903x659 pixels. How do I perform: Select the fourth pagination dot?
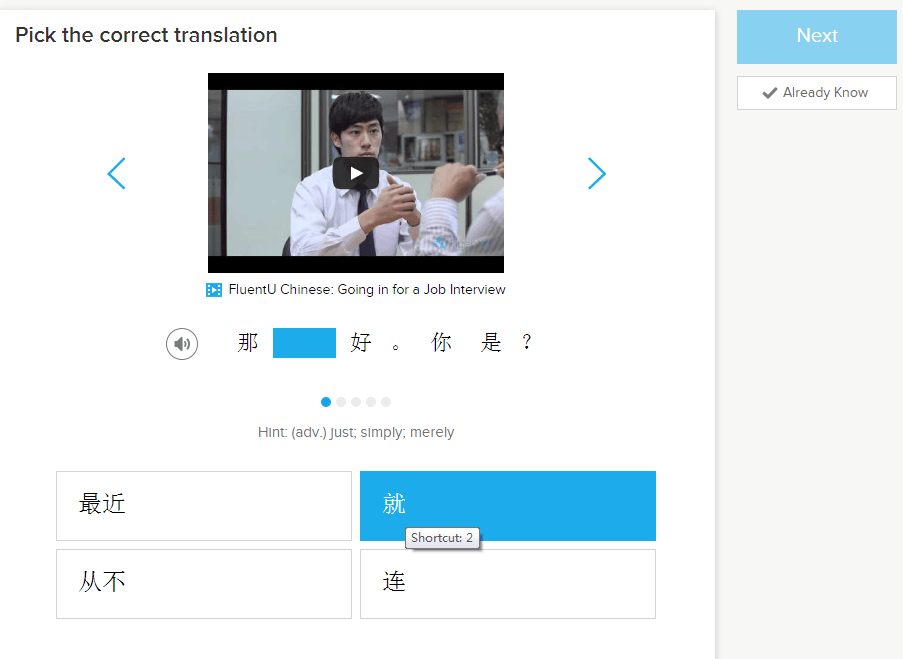[x=371, y=402]
